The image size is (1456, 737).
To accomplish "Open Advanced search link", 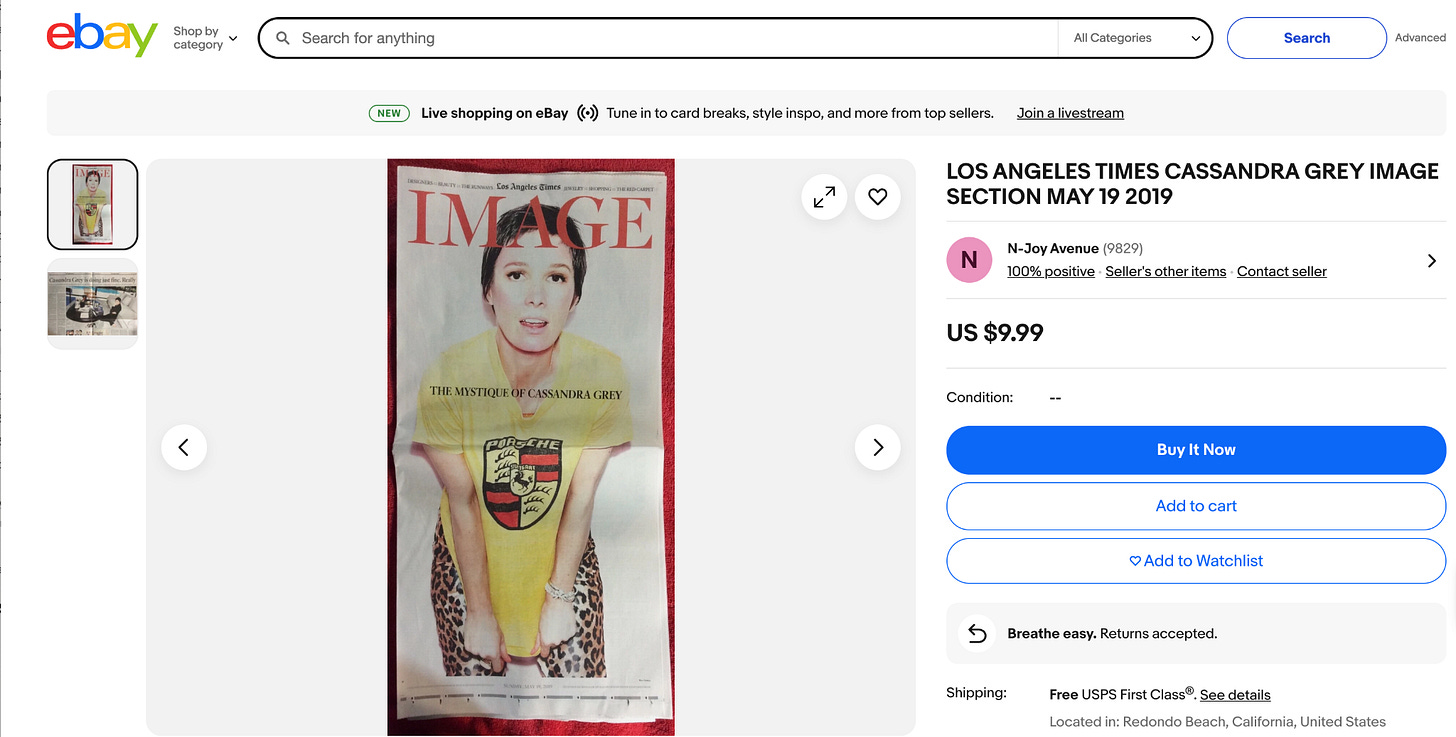I will [x=1420, y=38].
